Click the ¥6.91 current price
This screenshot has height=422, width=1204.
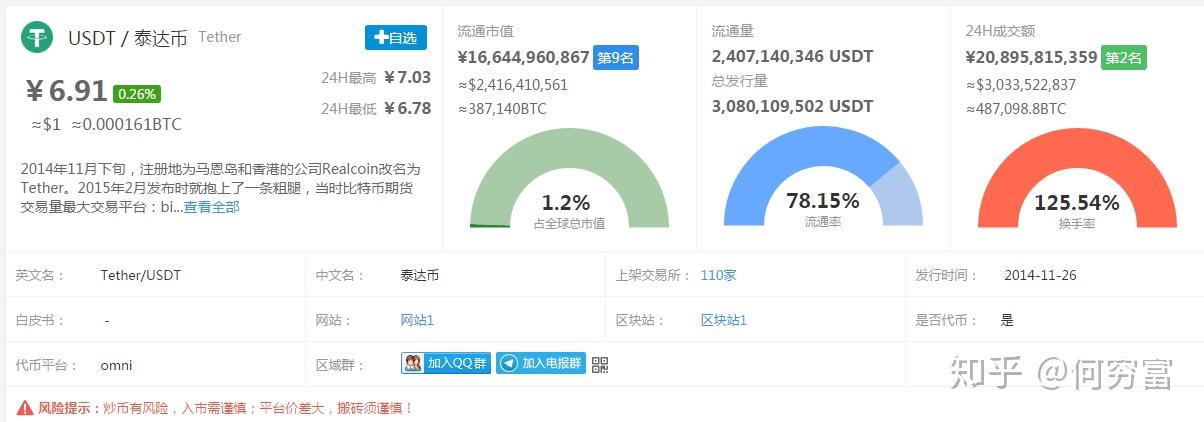(66, 92)
